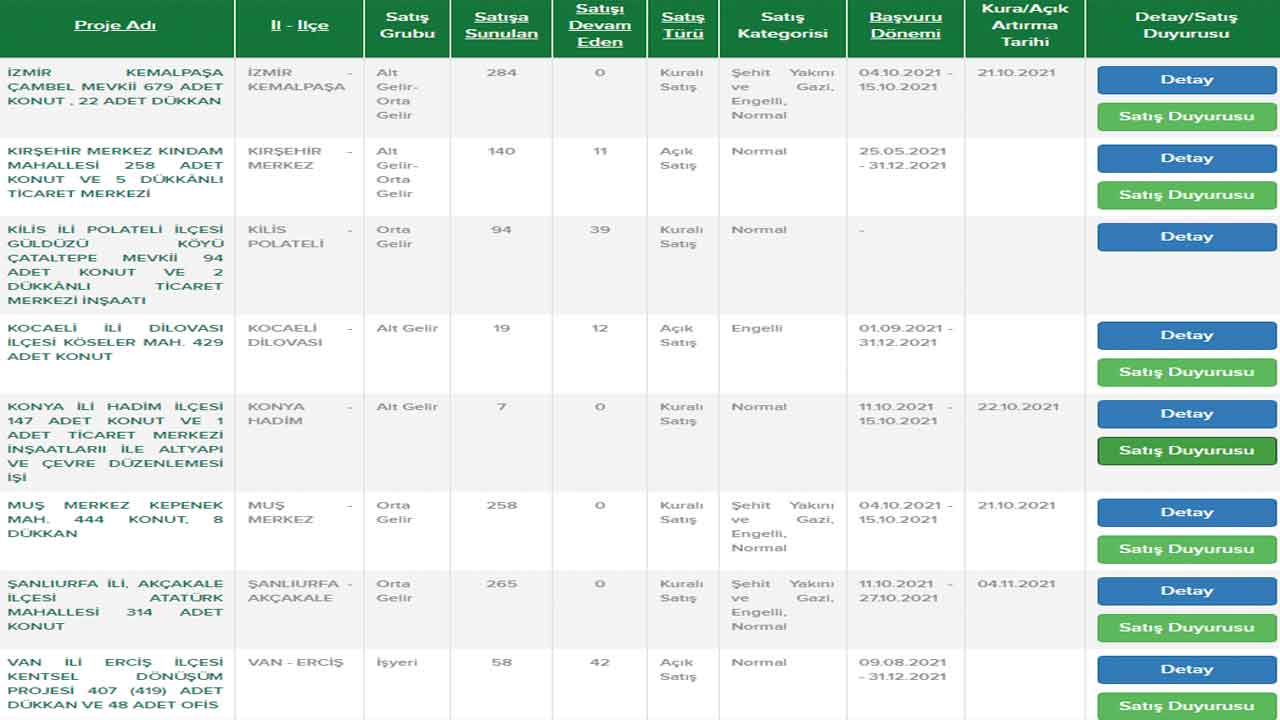Image resolution: width=1280 pixels, height=720 pixels.
Task: Open Detay for Muş Merkez Kepenek project
Action: pyautogui.click(x=1187, y=512)
